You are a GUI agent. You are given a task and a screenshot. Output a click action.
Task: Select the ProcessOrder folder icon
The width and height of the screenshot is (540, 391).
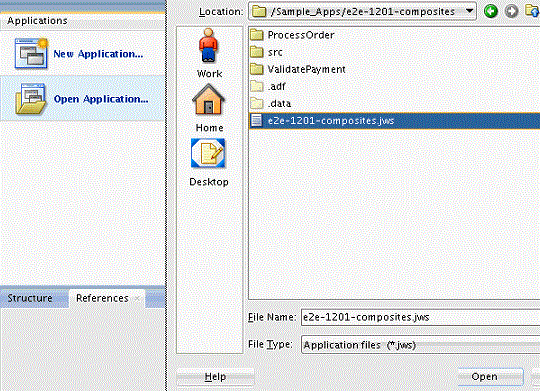click(x=257, y=35)
